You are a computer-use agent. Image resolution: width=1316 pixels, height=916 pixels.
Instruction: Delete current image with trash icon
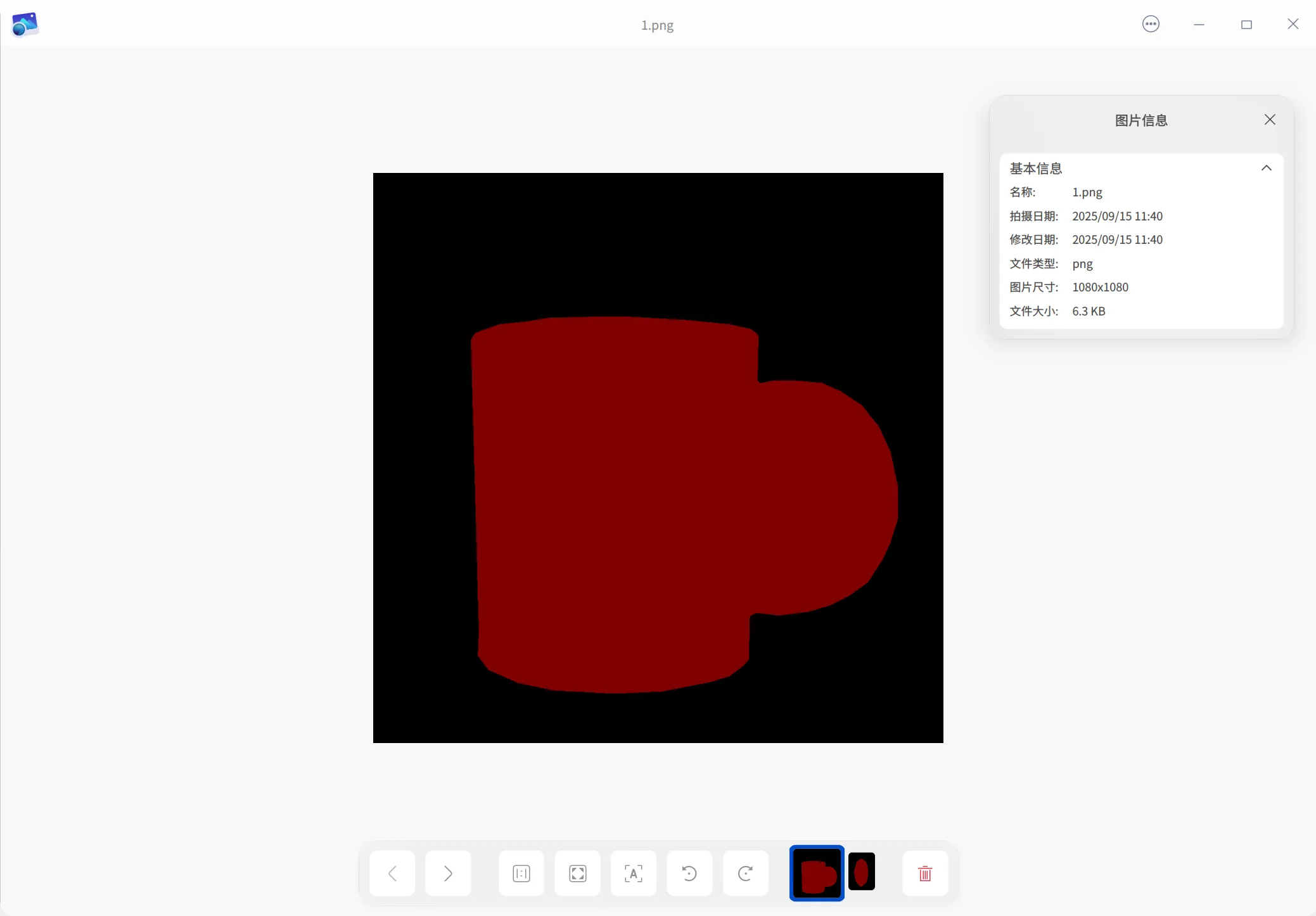click(924, 874)
